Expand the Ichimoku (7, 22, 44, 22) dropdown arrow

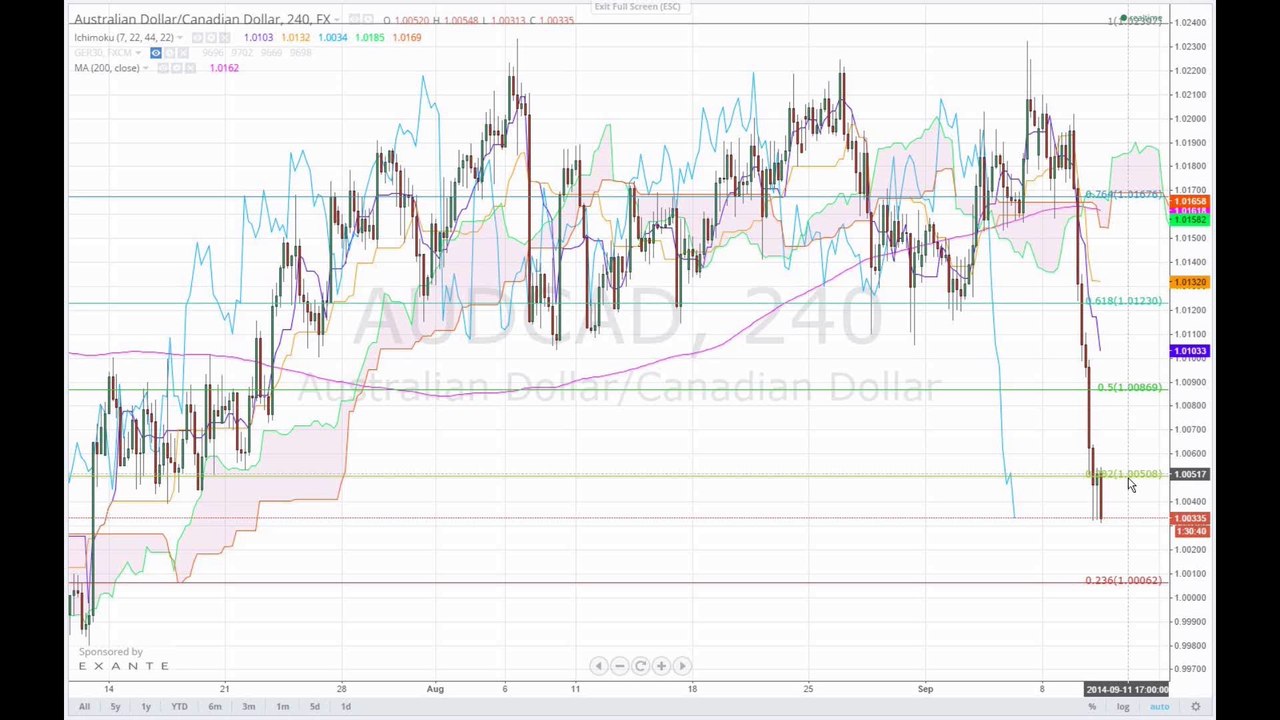pyautogui.click(x=180, y=38)
